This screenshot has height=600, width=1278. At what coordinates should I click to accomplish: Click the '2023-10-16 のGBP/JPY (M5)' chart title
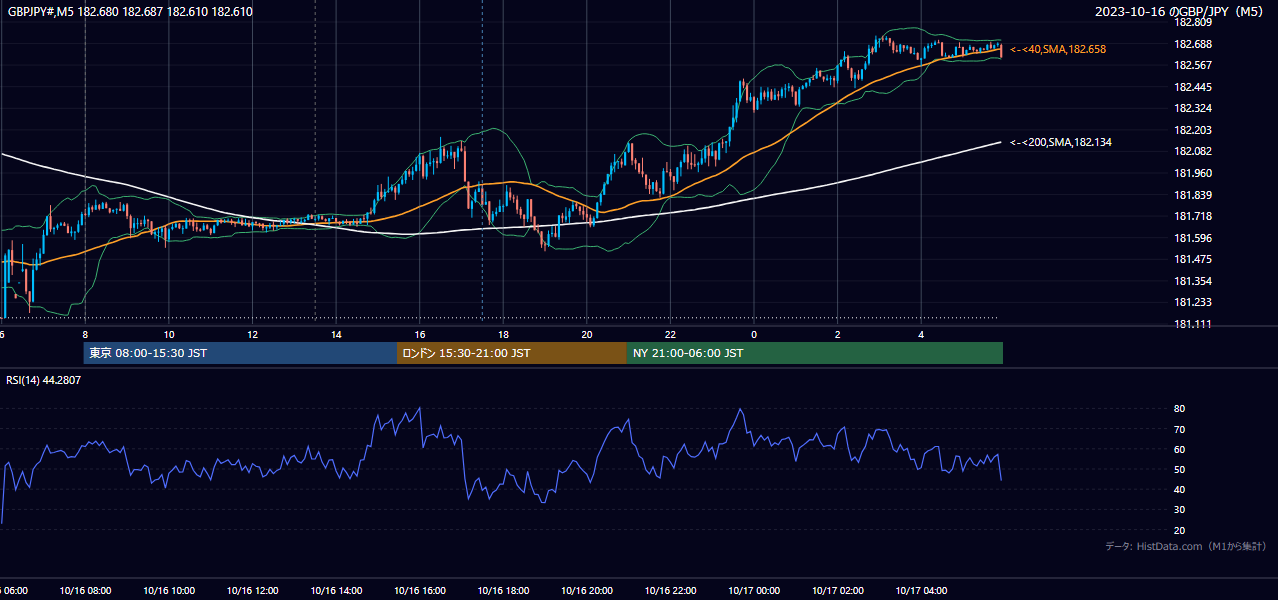(1180, 12)
